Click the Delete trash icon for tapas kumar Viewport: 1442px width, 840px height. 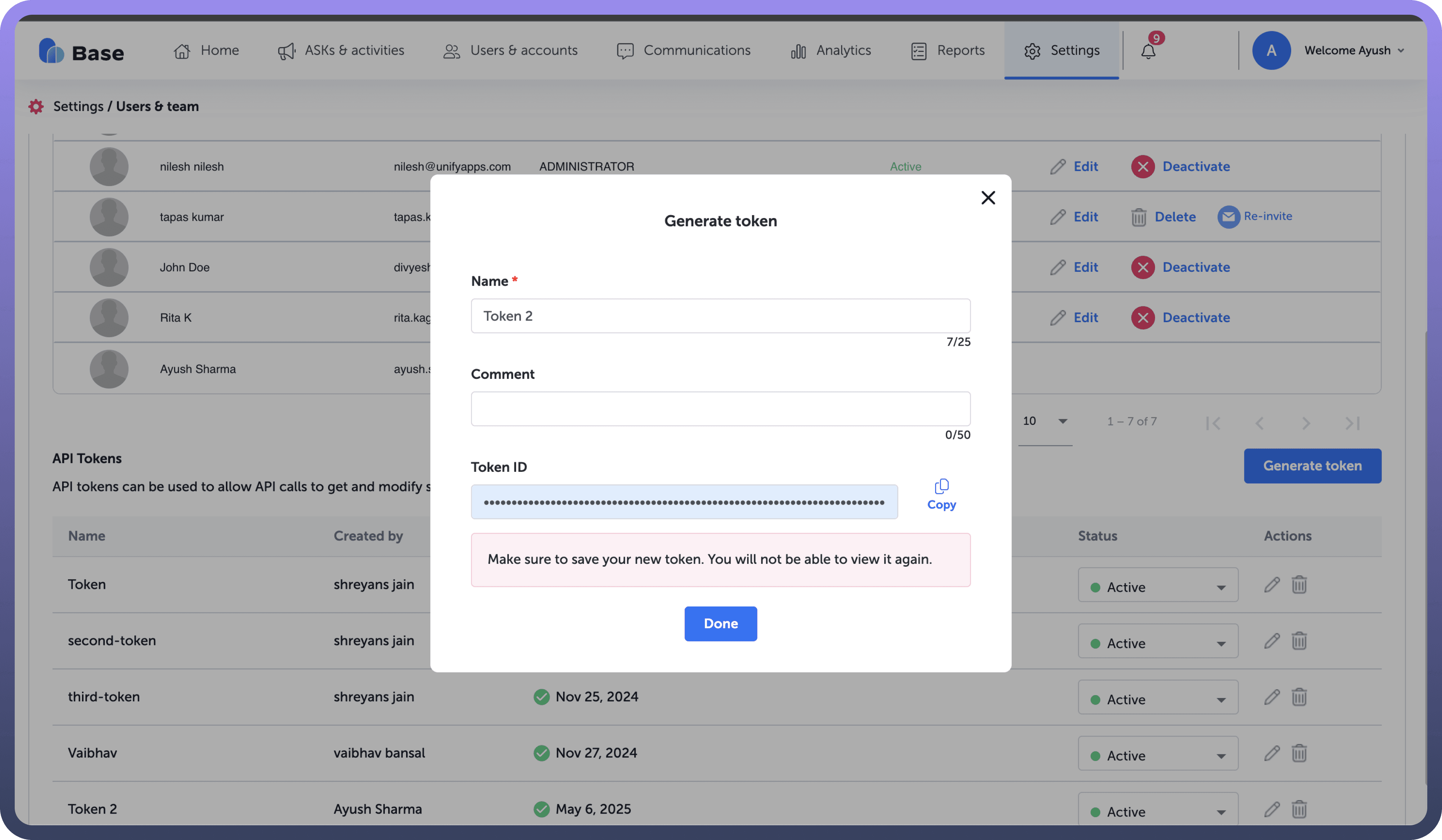[1138, 217]
